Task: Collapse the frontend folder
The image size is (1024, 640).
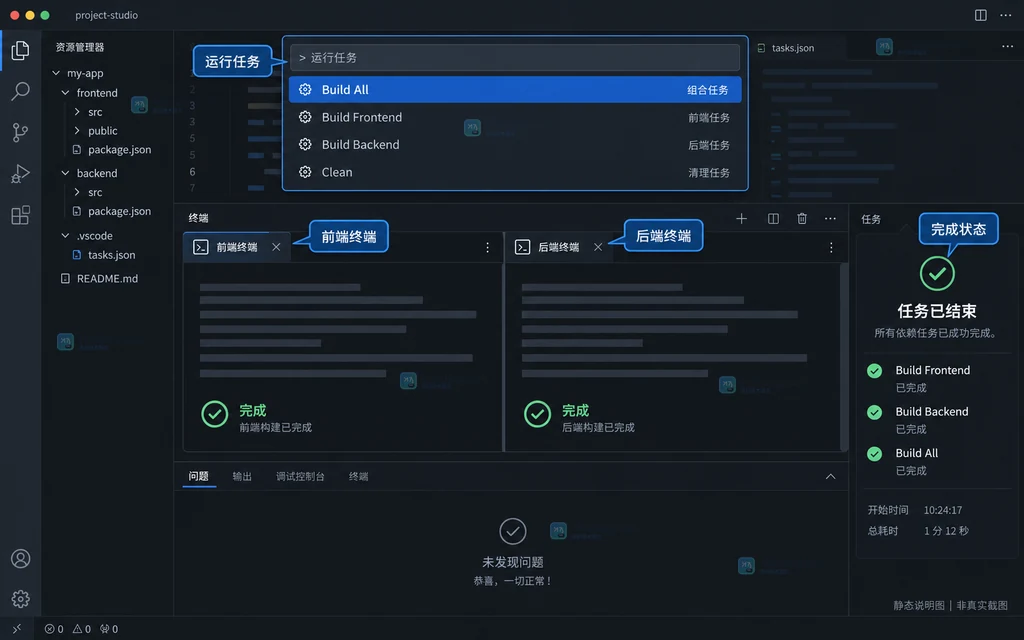Action: [65, 93]
